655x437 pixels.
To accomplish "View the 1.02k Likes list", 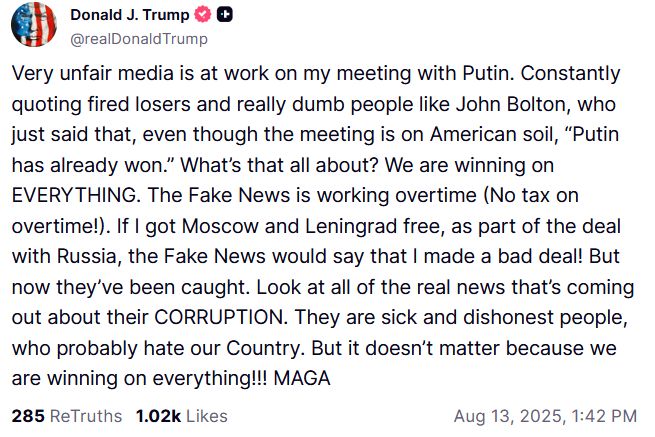I will [x=181, y=415].
